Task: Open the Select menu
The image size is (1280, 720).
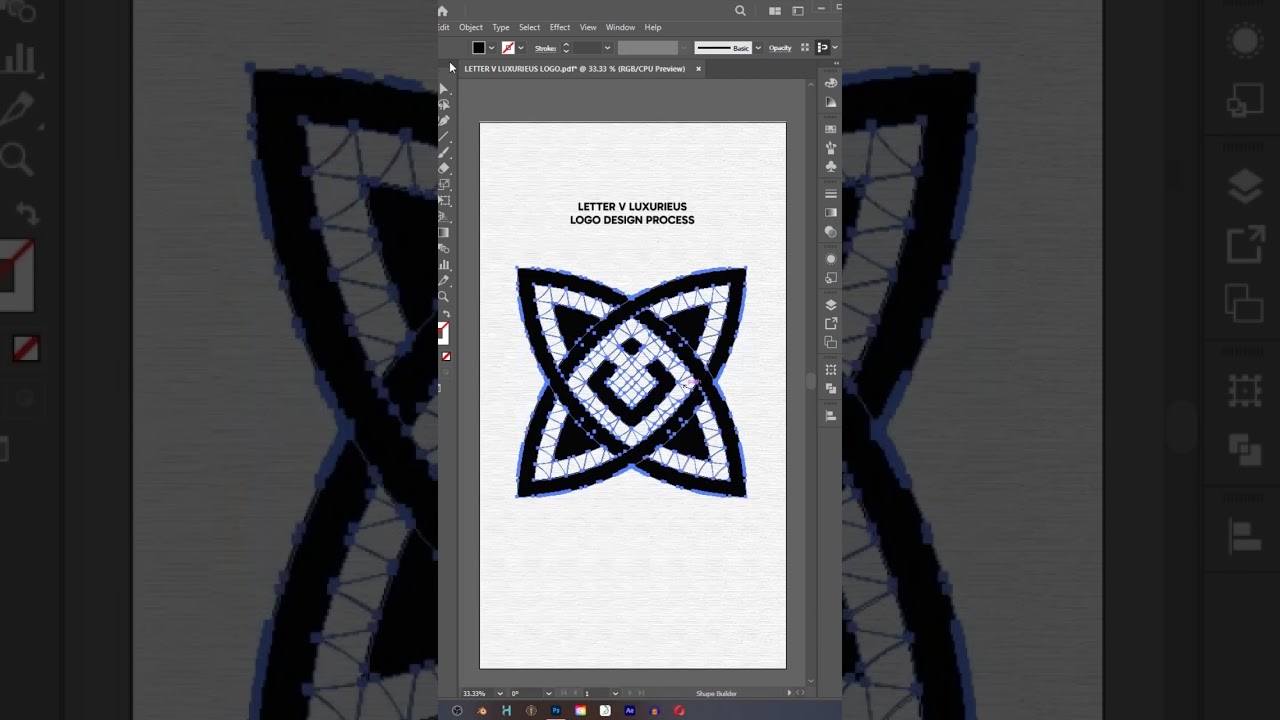Action: (529, 28)
